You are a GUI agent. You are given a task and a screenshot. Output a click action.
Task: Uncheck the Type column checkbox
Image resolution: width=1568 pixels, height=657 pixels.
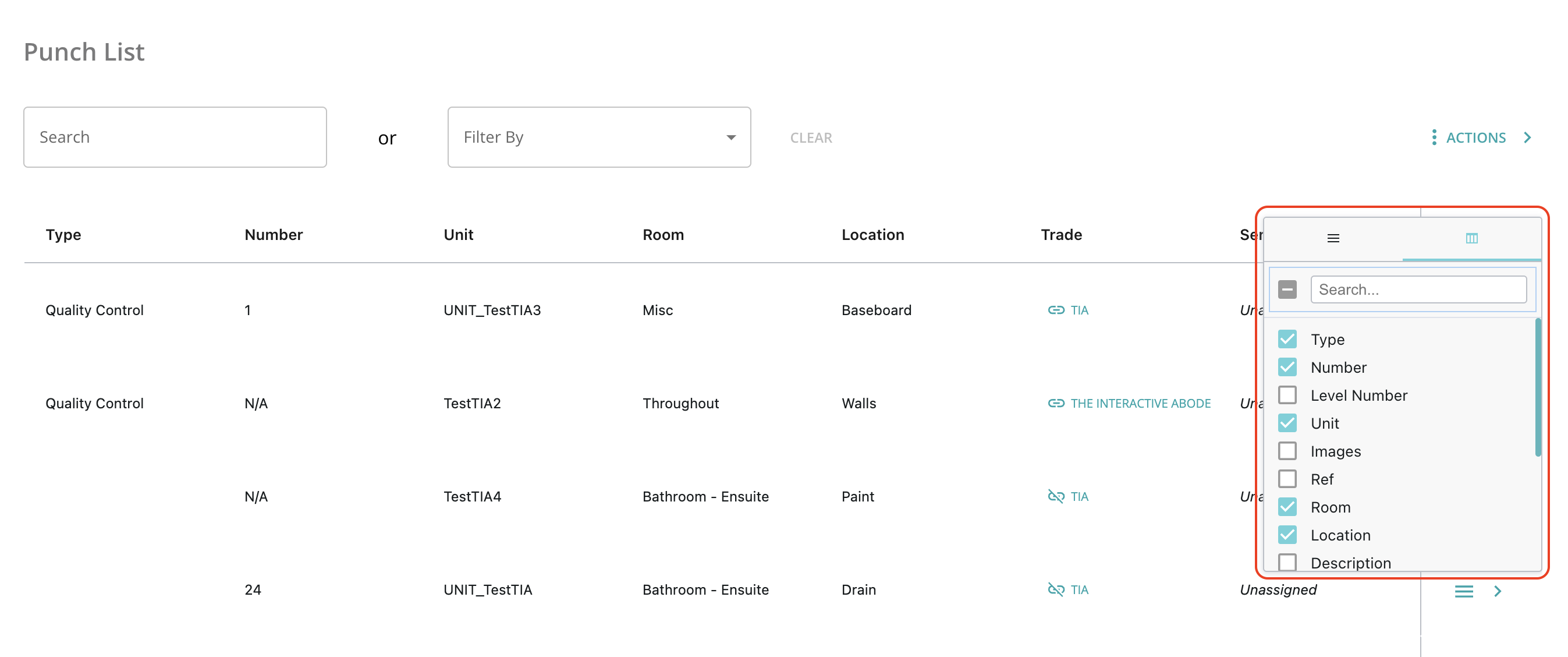[1287, 339]
